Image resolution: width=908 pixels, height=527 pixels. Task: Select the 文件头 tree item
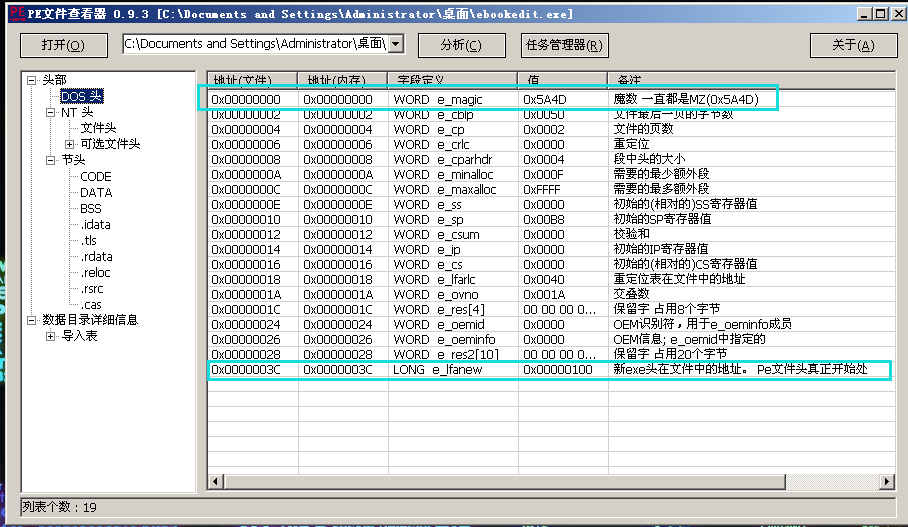pos(98,128)
